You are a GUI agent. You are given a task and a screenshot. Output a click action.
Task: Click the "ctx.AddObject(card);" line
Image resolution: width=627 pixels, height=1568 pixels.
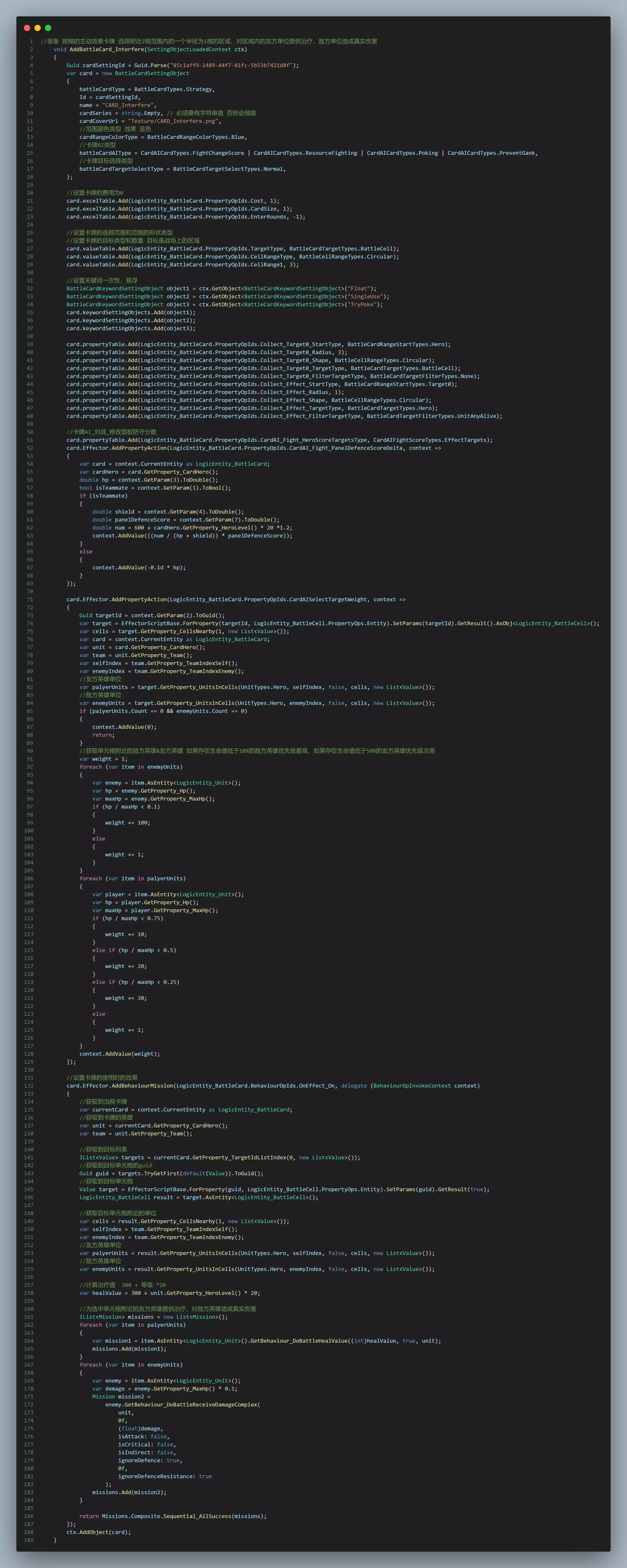(x=99, y=1532)
